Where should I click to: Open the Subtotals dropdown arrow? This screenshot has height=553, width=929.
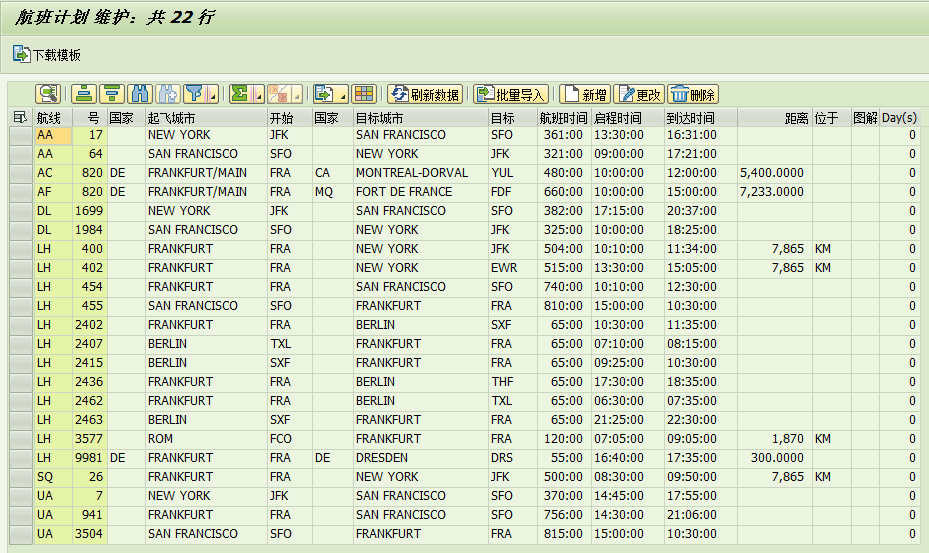pos(297,94)
